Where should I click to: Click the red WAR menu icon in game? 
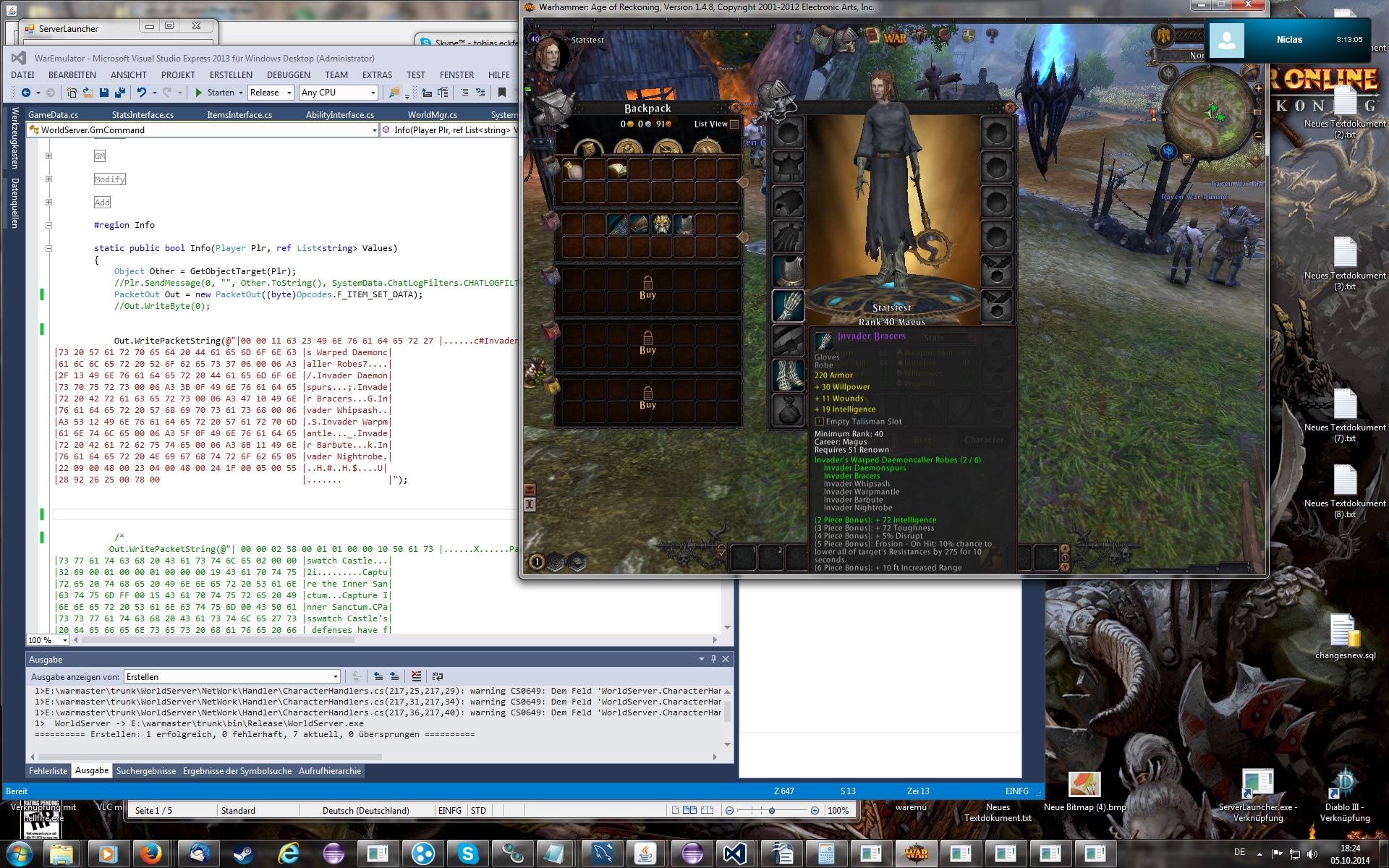[x=896, y=38]
